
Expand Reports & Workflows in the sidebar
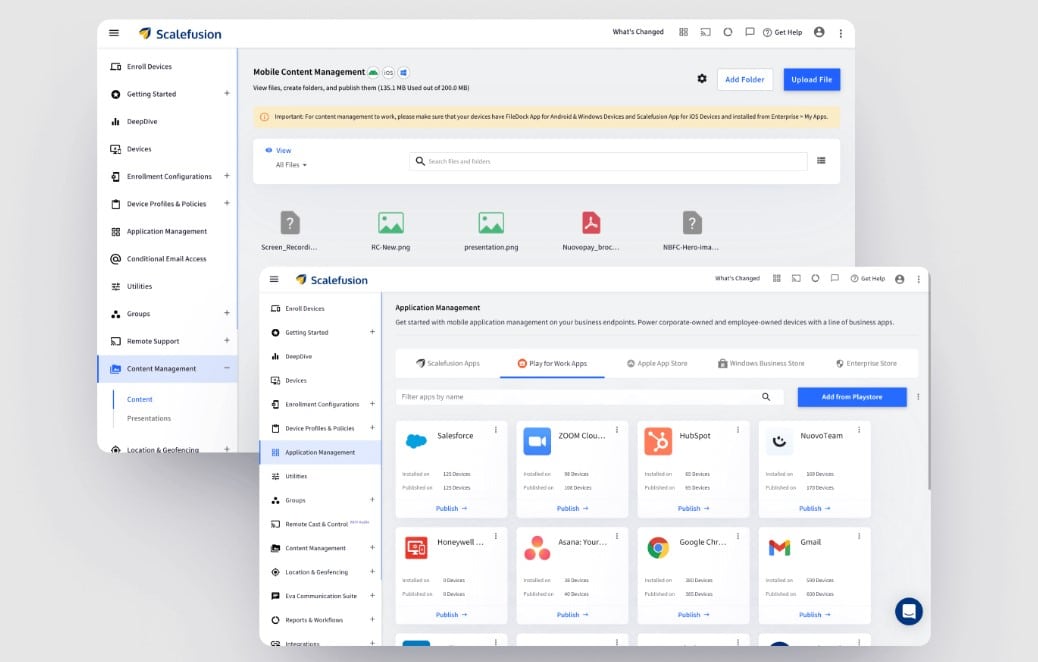point(372,620)
